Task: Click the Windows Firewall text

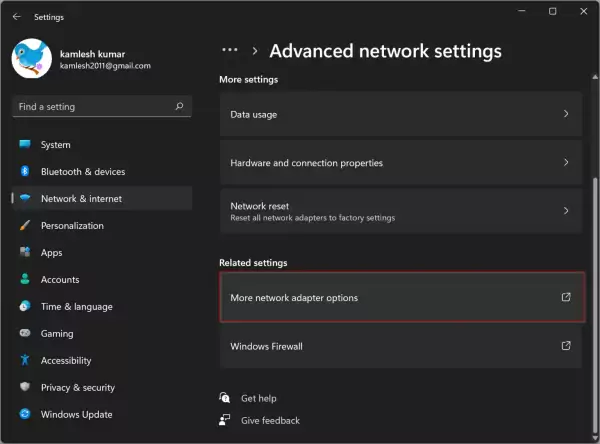Action: (266, 346)
